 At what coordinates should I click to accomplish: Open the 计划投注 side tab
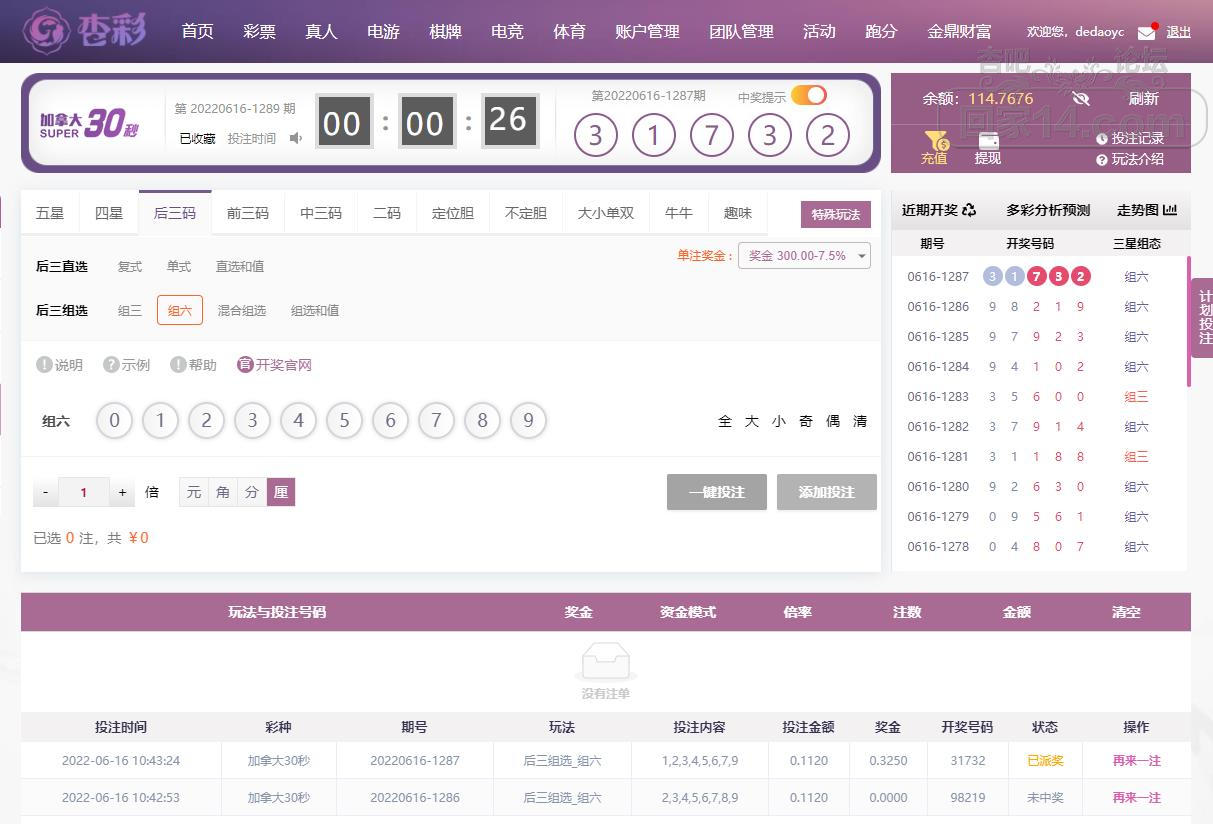pyautogui.click(x=1203, y=317)
